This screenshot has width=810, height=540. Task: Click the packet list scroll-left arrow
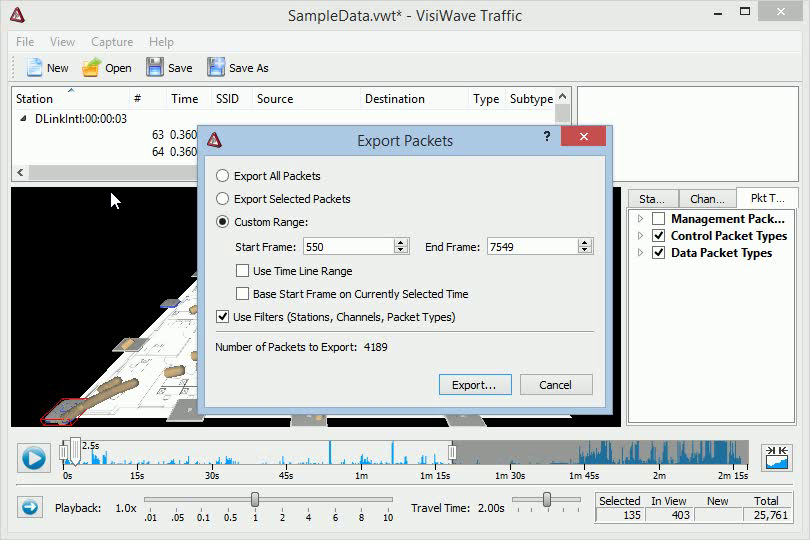tap(20, 172)
